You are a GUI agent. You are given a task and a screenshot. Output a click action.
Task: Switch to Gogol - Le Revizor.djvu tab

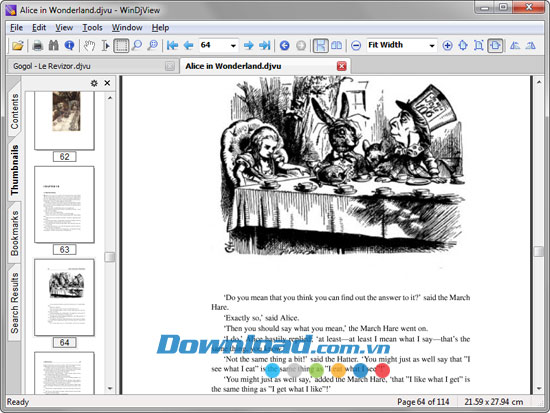pyautogui.click(x=52, y=66)
